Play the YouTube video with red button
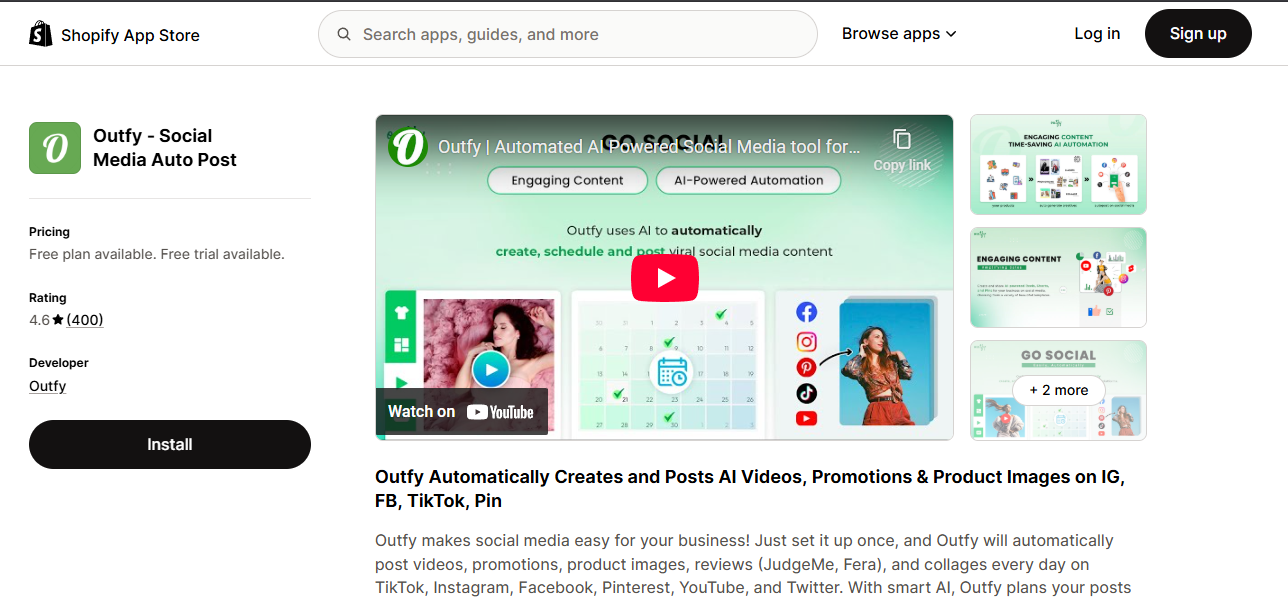1288x600 pixels. (x=665, y=277)
